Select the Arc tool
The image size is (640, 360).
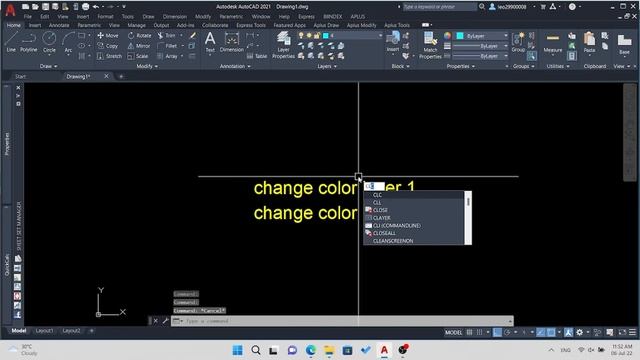[x=68, y=42]
